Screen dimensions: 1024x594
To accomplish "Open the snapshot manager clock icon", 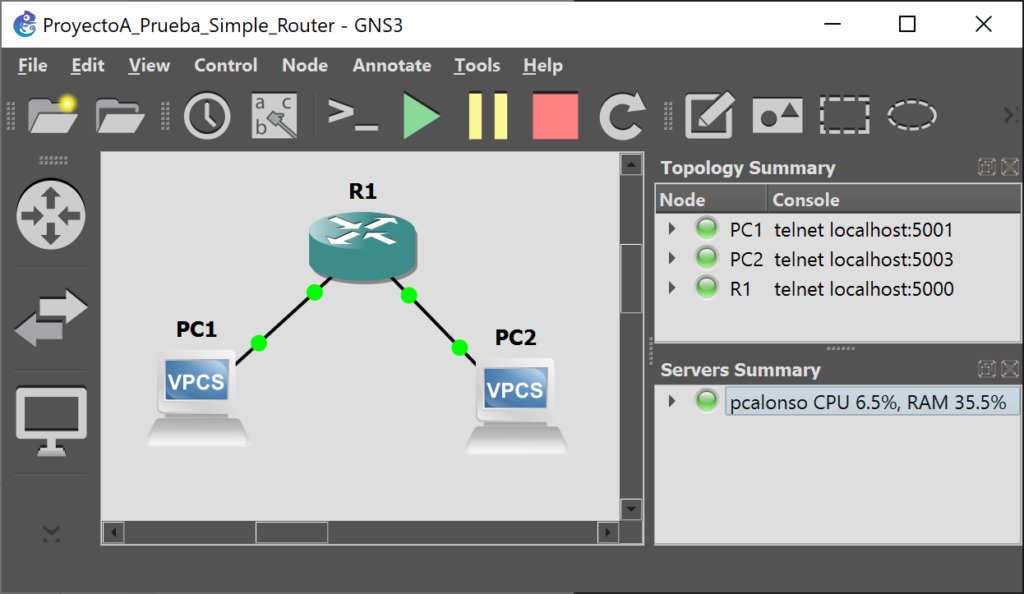I will pyautogui.click(x=207, y=116).
